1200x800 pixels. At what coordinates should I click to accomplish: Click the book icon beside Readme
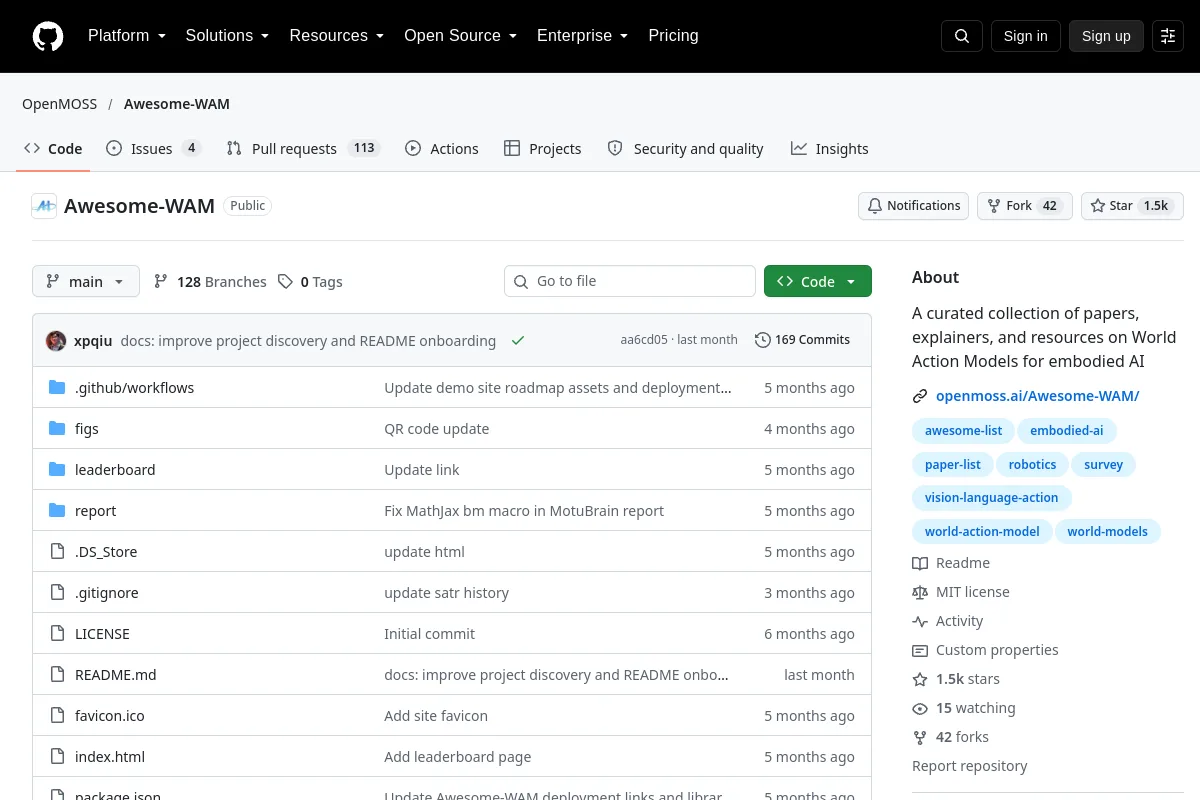coord(920,563)
